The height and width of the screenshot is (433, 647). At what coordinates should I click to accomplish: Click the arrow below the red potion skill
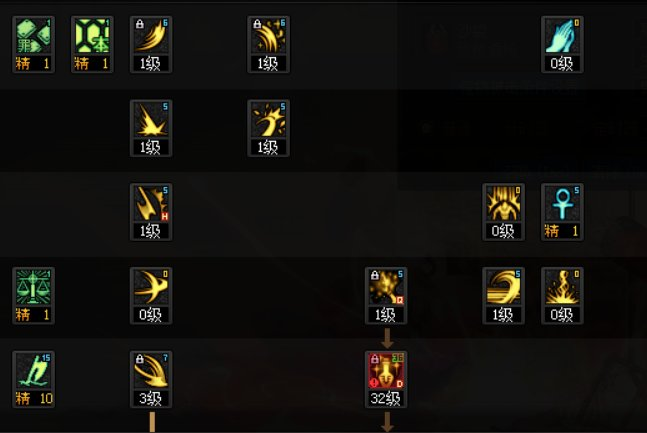pyautogui.click(x=387, y=422)
